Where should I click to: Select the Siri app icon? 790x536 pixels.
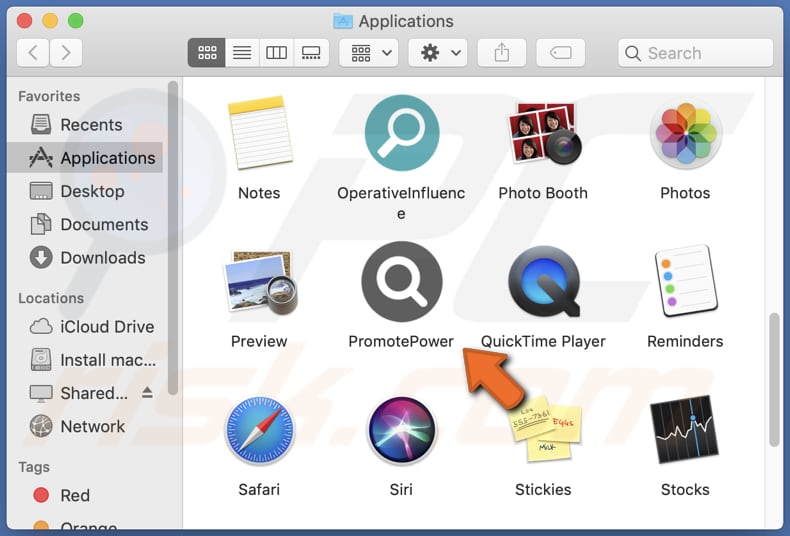click(x=402, y=430)
